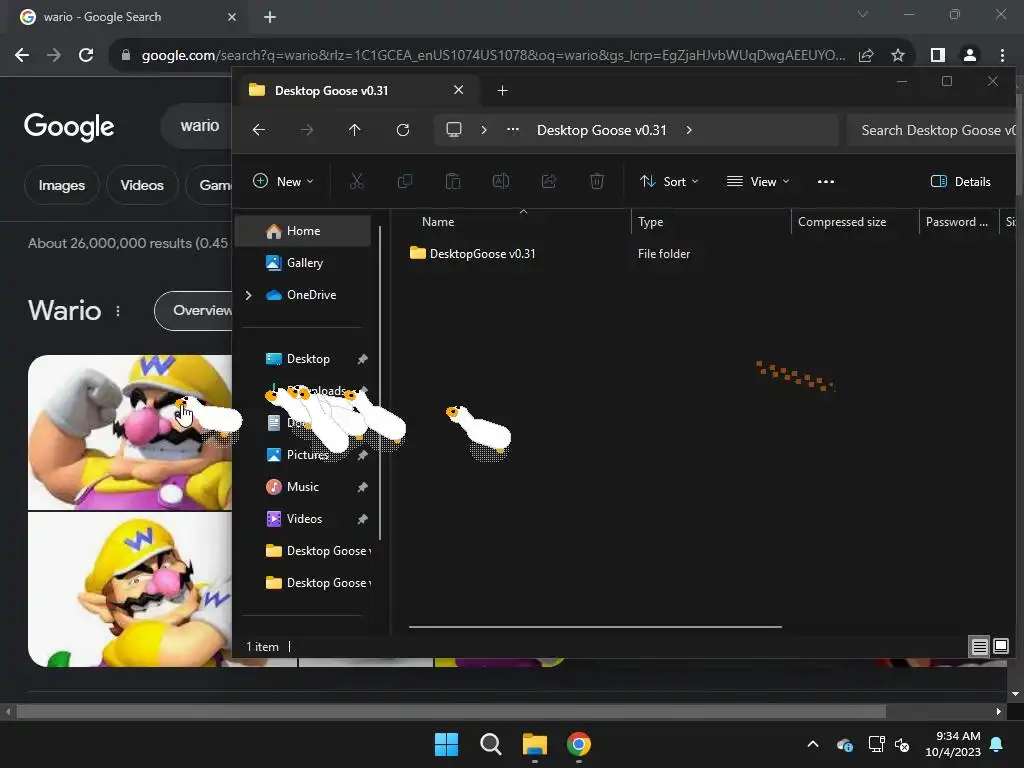
Task: Refresh the File Explorer folder view
Action: [403, 130]
